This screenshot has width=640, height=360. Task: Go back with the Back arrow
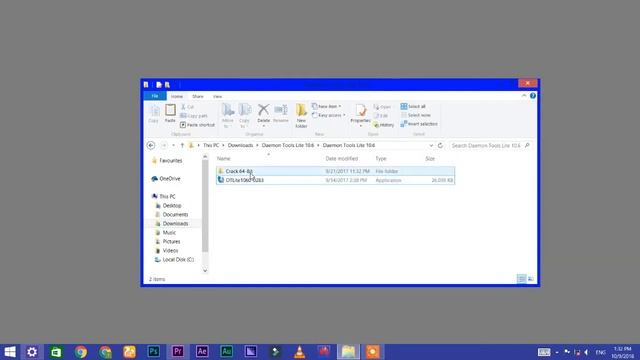(151, 145)
